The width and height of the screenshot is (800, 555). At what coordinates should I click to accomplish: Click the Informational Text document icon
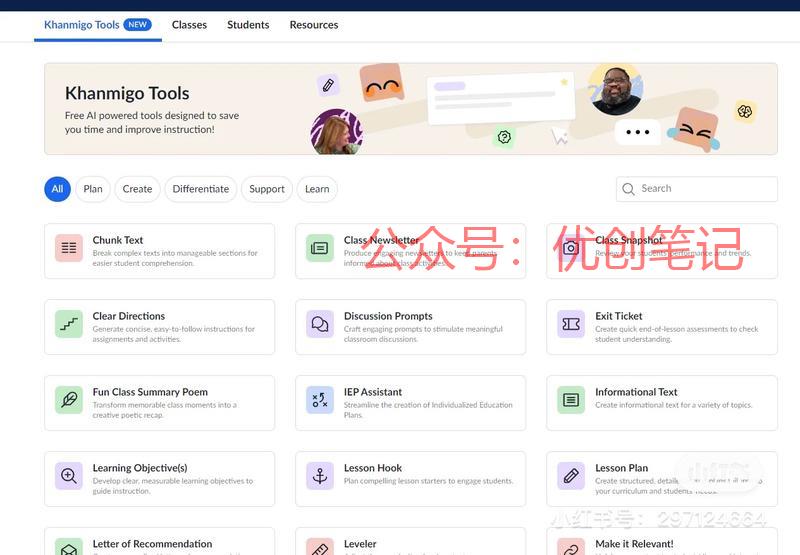pyautogui.click(x=571, y=400)
